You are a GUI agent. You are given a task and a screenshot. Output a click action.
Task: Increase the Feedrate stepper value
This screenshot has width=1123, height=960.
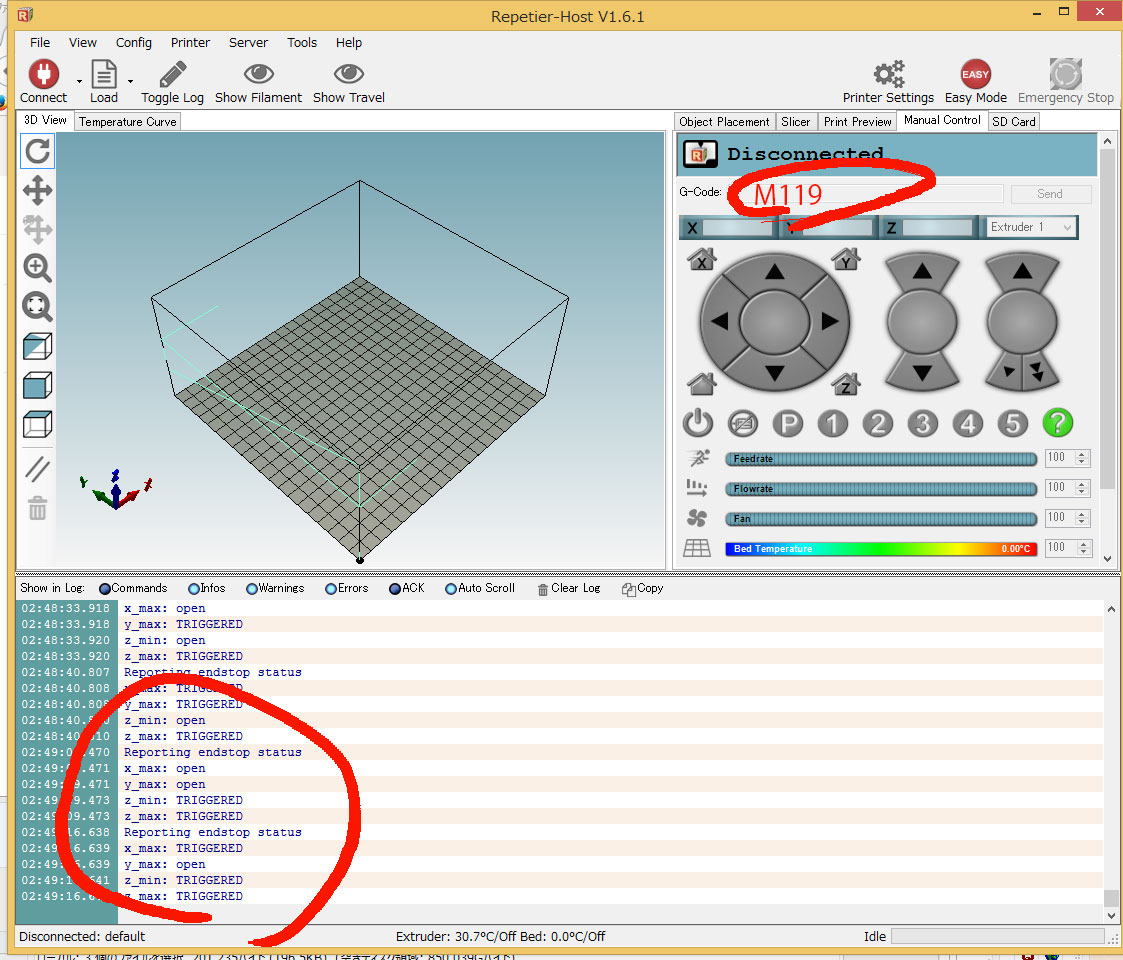tap(1083, 454)
